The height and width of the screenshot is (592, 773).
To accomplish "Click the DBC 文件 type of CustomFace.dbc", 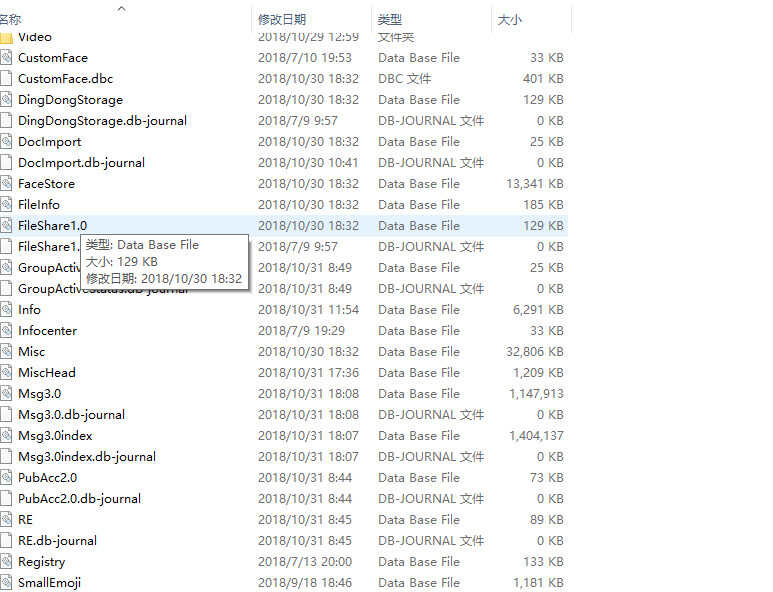I will point(405,79).
